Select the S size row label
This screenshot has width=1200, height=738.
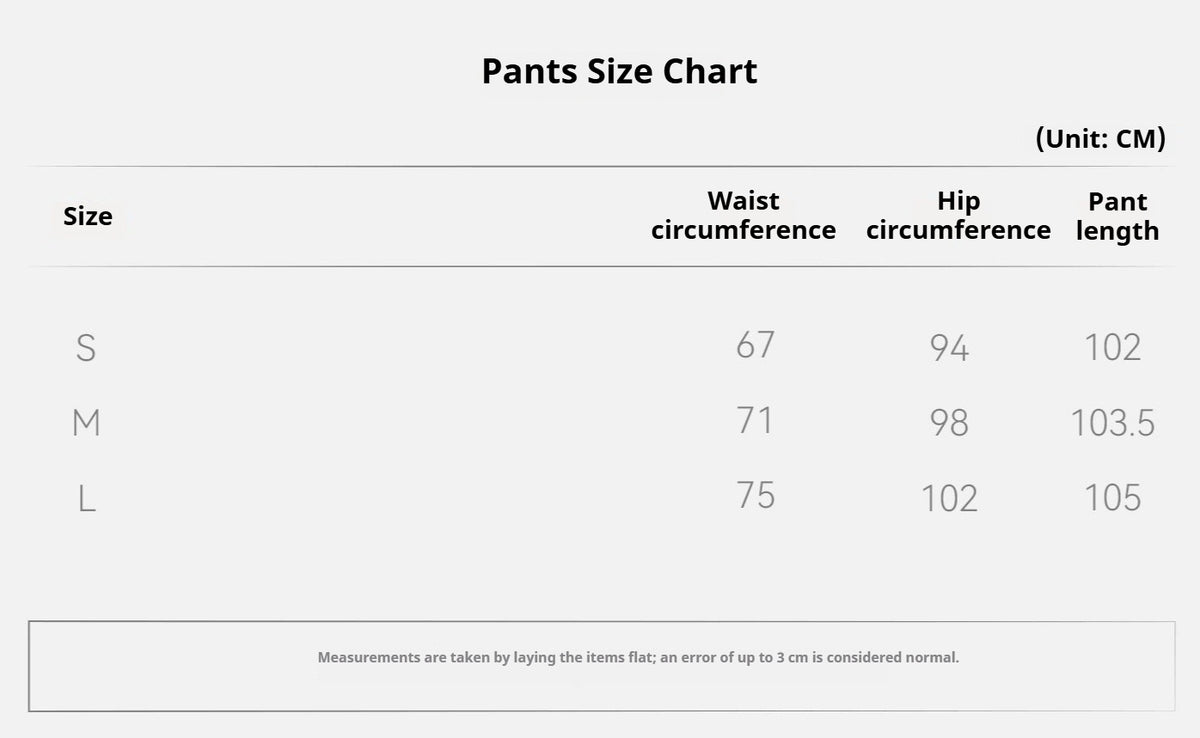86,348
